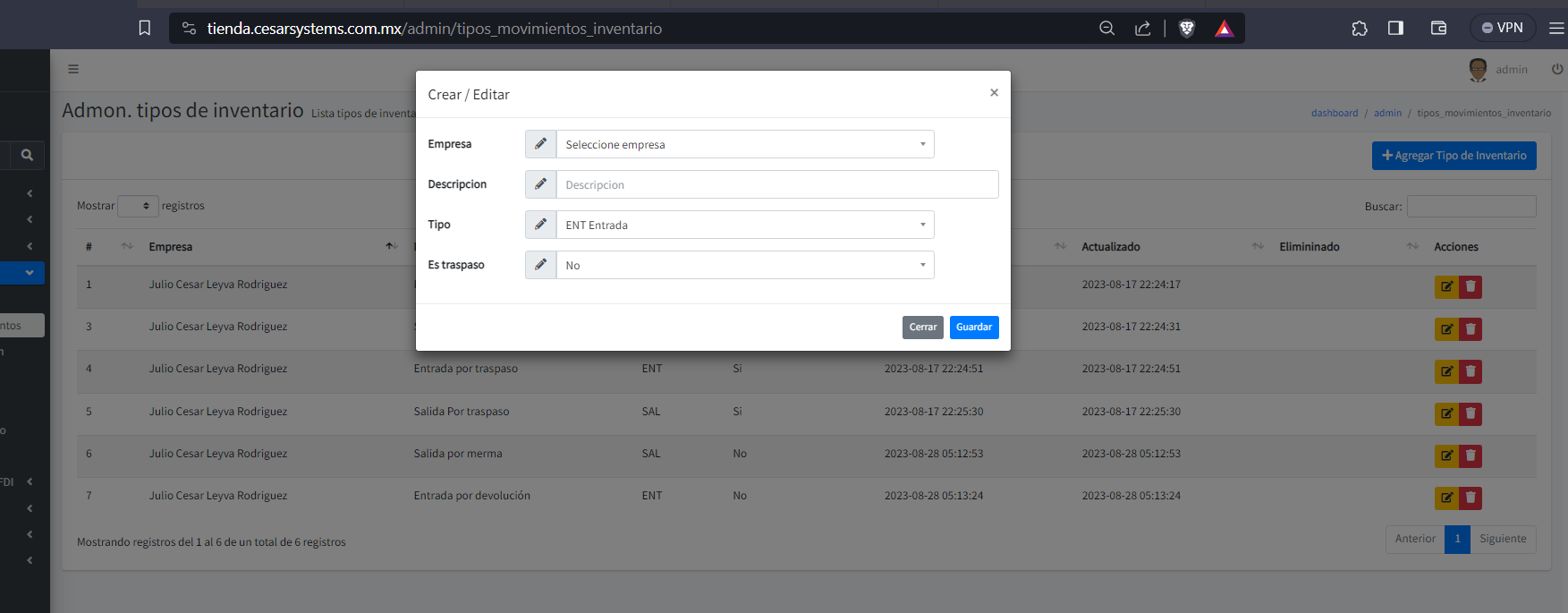Click red delete icon for row 7

[x=1471, y=498]
